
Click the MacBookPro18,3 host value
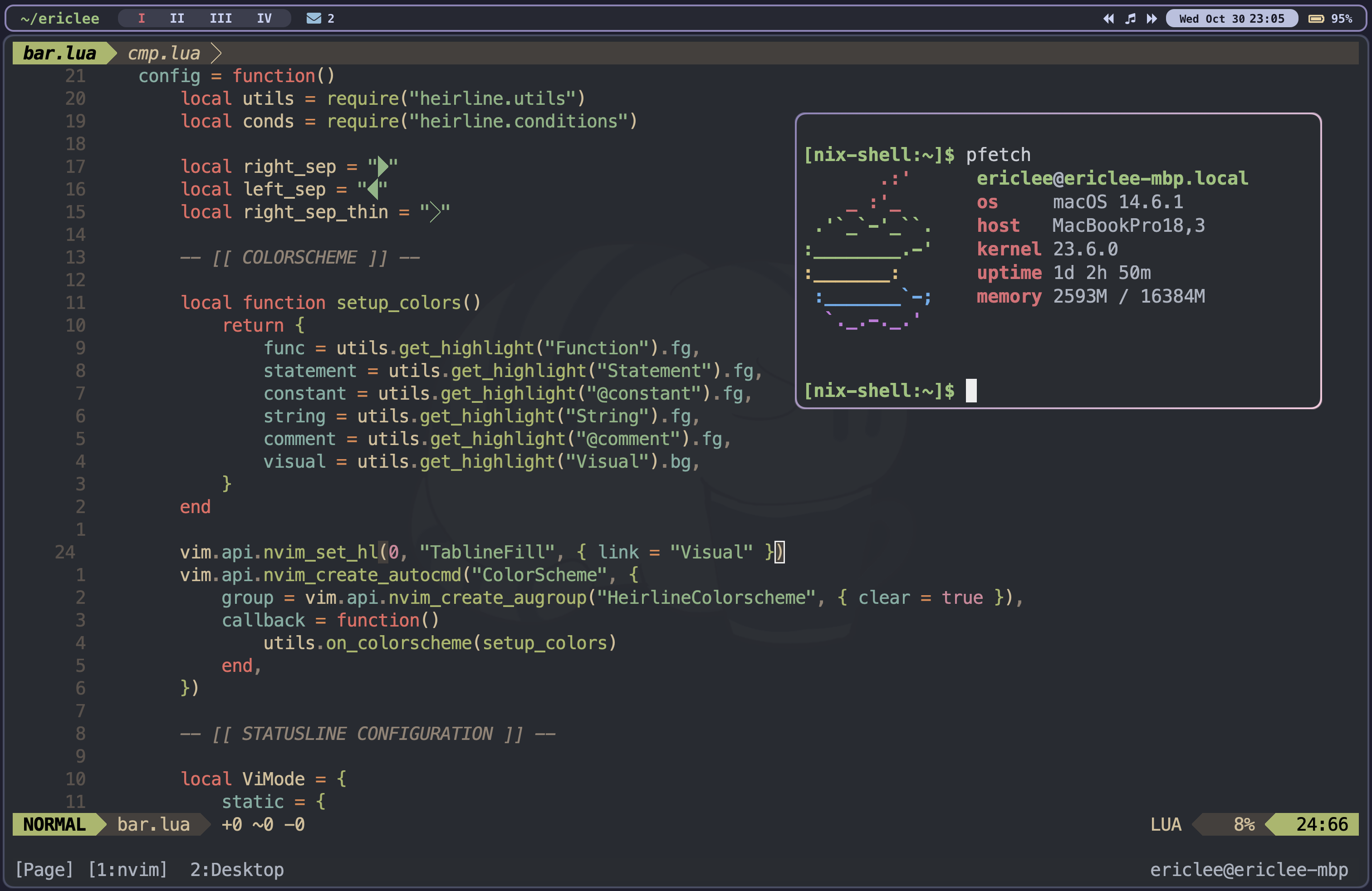[1128, 225]
